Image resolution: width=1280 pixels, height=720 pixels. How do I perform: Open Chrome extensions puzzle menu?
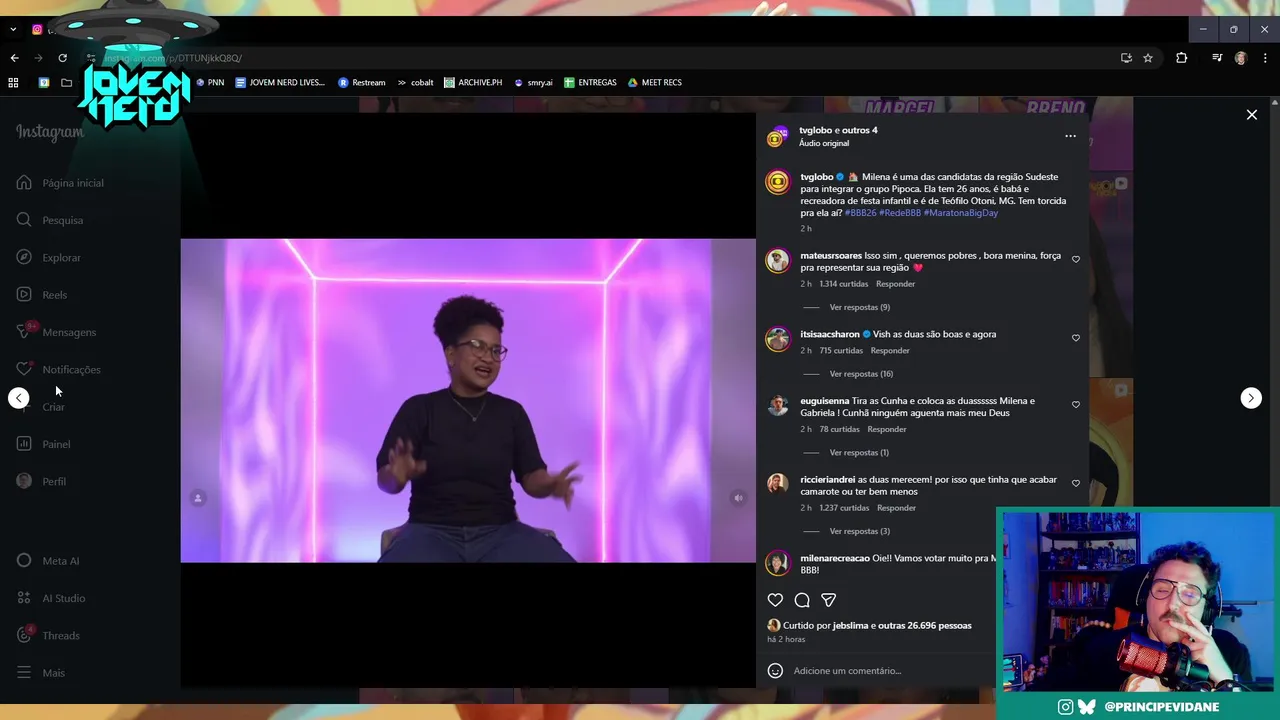1181,58
